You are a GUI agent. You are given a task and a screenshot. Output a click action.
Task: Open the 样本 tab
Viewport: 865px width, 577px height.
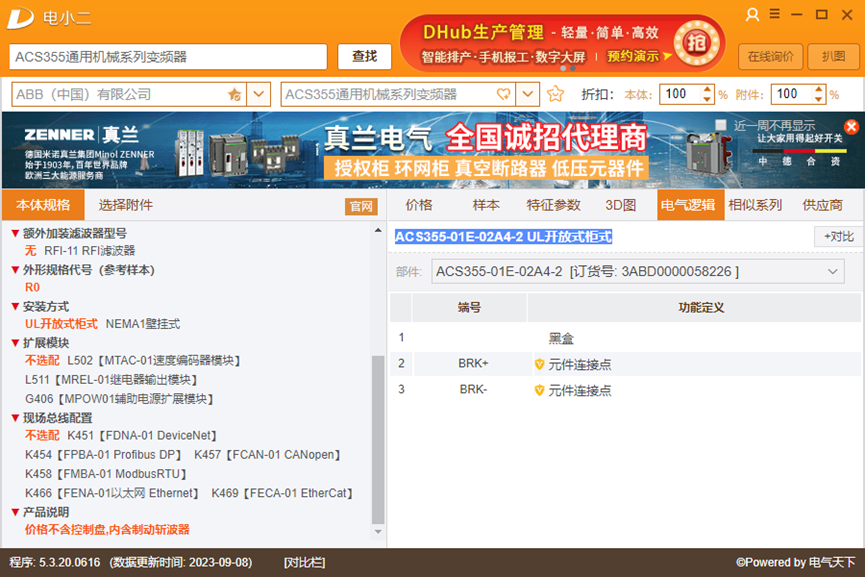pyautogui.click(x=486, y=205)
